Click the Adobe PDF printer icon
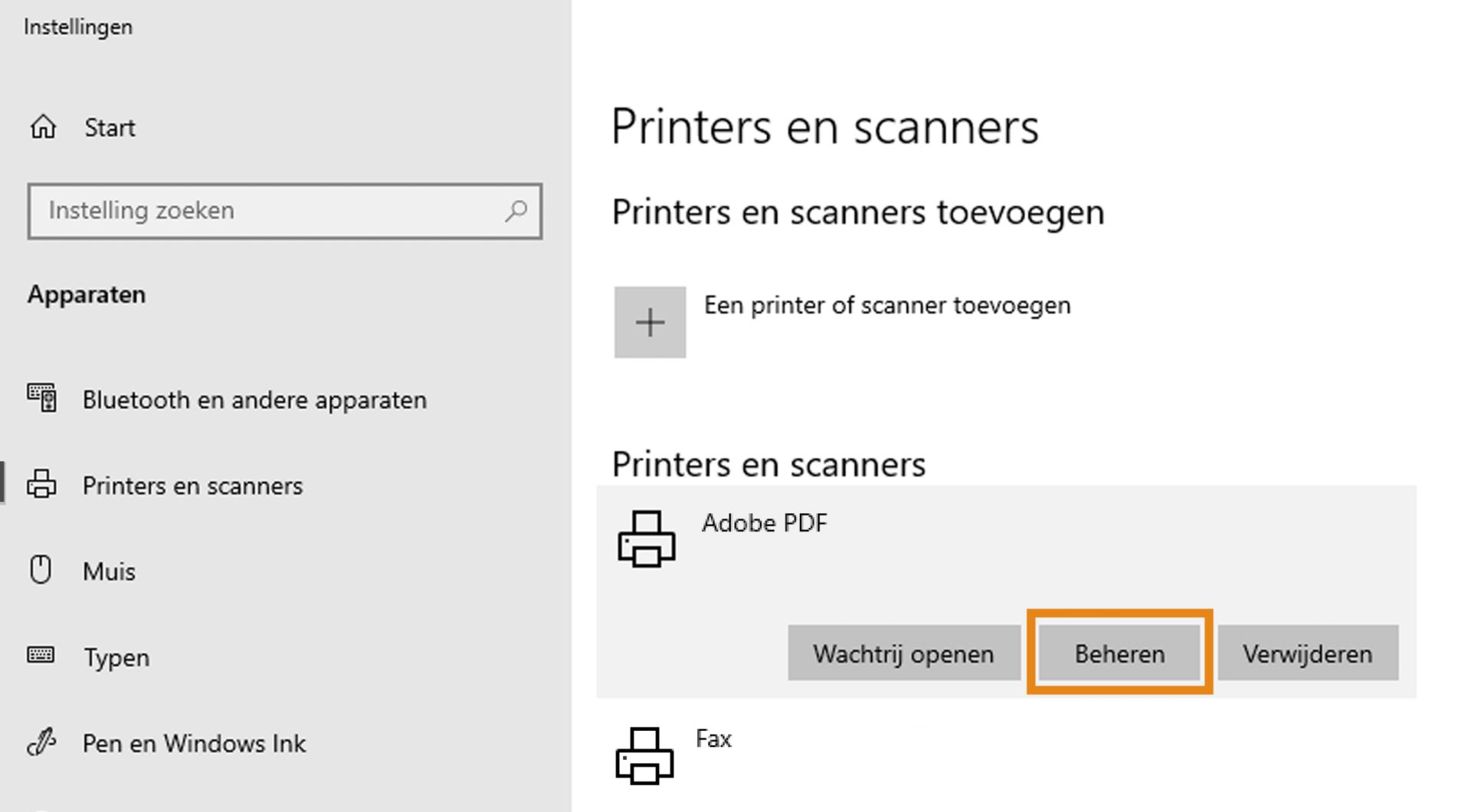1471x812 pixels. [x=647, y=540]
